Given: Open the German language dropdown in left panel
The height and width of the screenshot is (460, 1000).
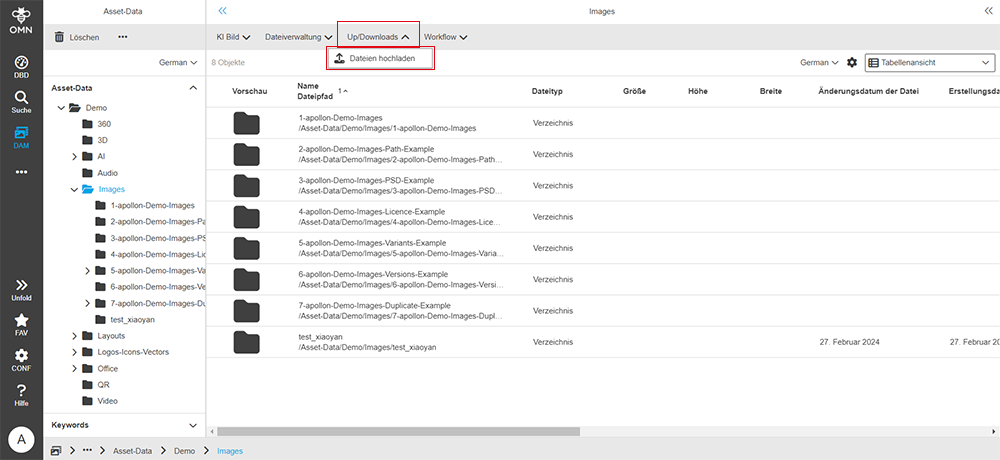Looking at the screenshot, I should [x=179, y=63].
